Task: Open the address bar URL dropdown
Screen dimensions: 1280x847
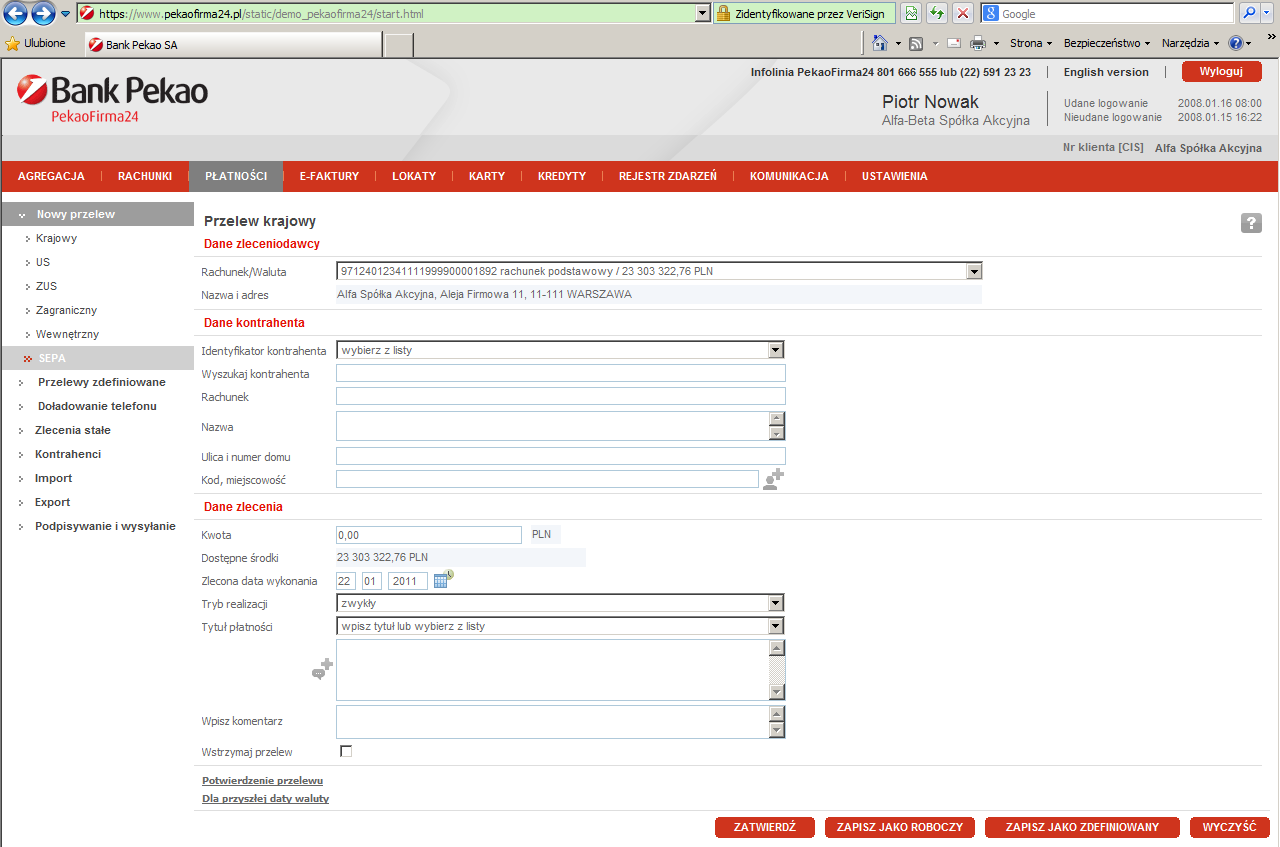Action: coord(703,13)
